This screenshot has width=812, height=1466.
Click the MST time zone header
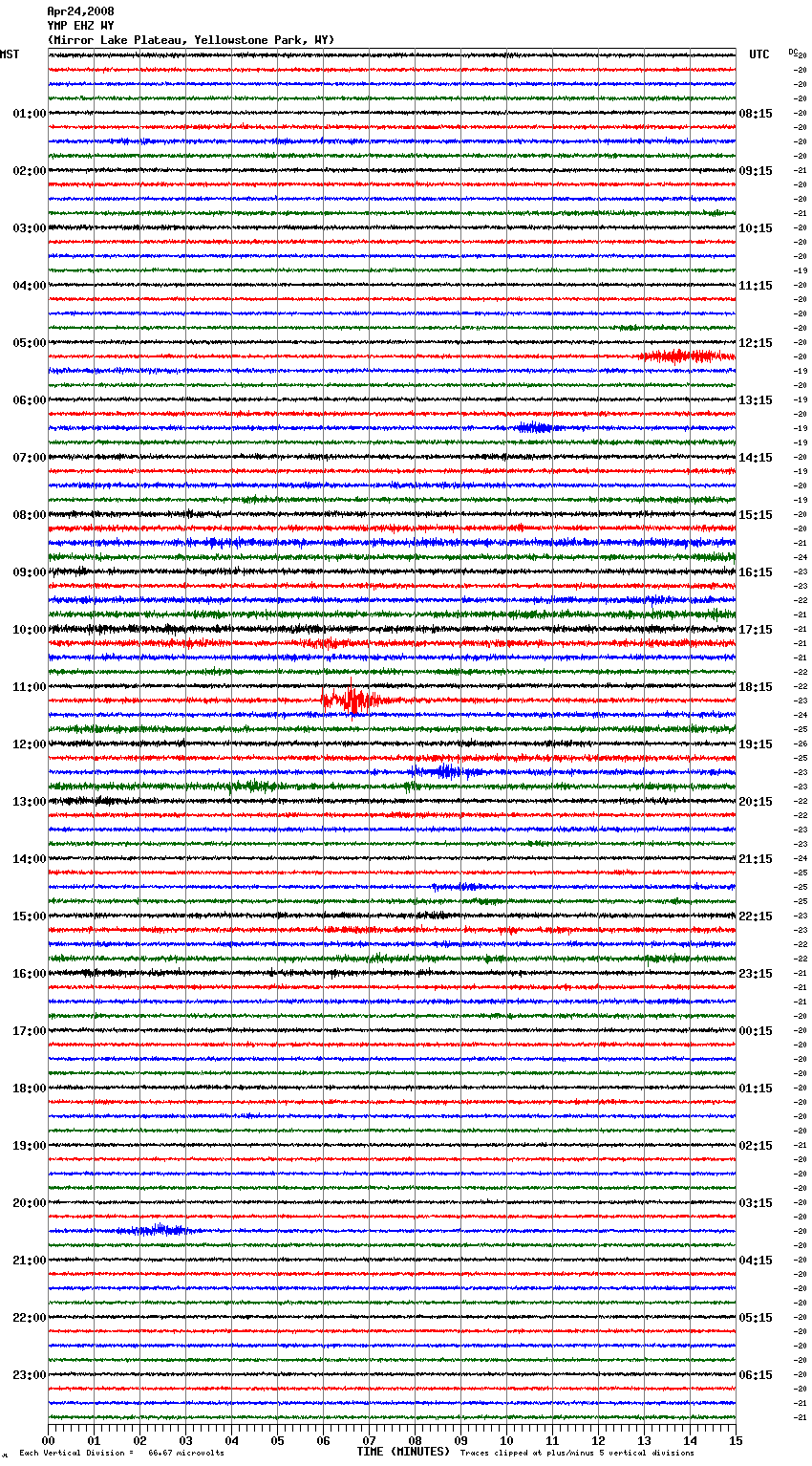click(10, 54)
